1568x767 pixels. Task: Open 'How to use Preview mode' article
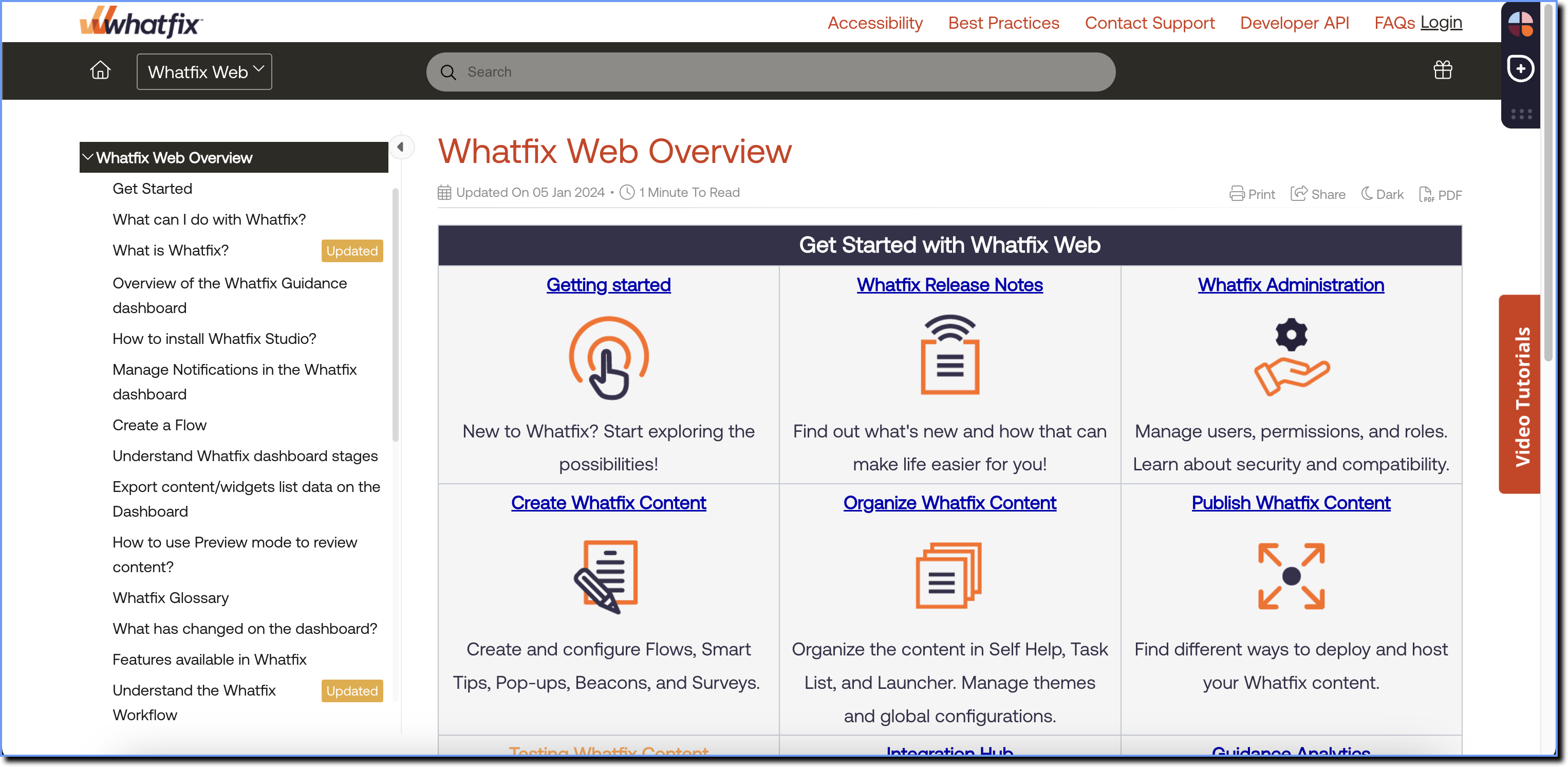(234, 554)
